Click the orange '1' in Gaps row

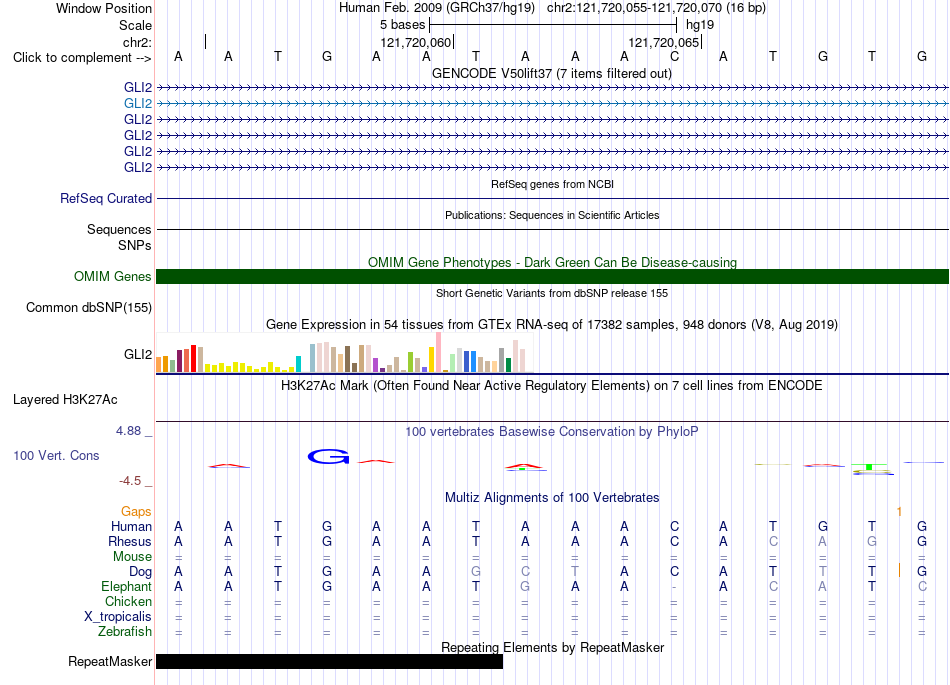tap(899, 512)
